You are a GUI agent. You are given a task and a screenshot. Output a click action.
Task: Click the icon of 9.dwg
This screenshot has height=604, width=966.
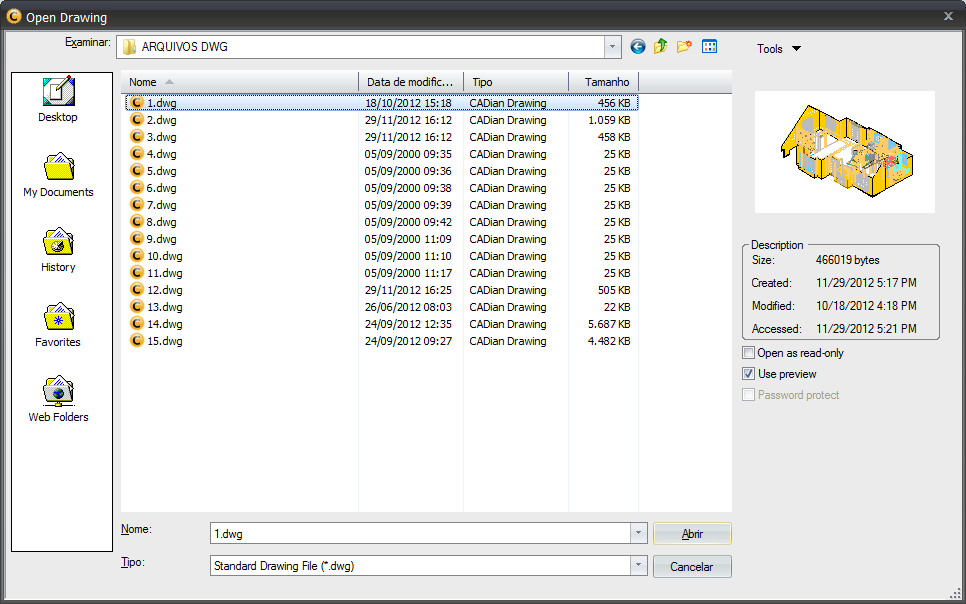tap(137, 239)
